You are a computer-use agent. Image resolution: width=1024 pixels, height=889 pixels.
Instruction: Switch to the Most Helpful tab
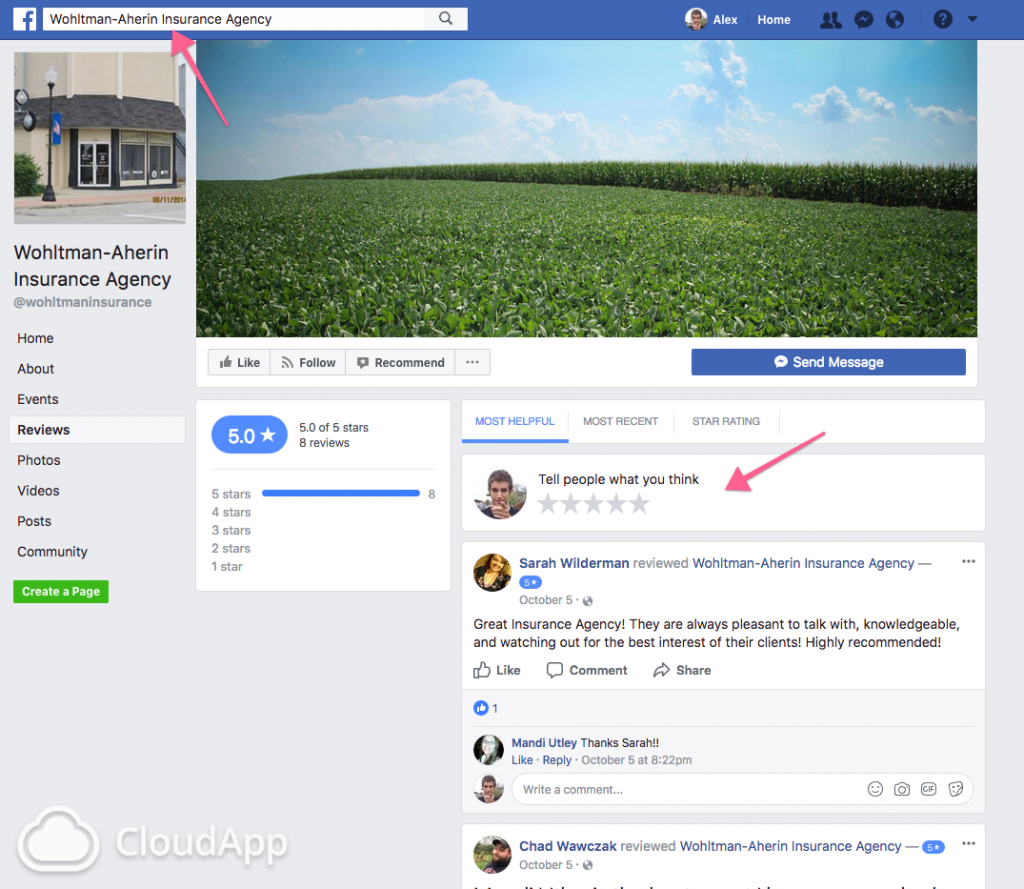point(515,421)
